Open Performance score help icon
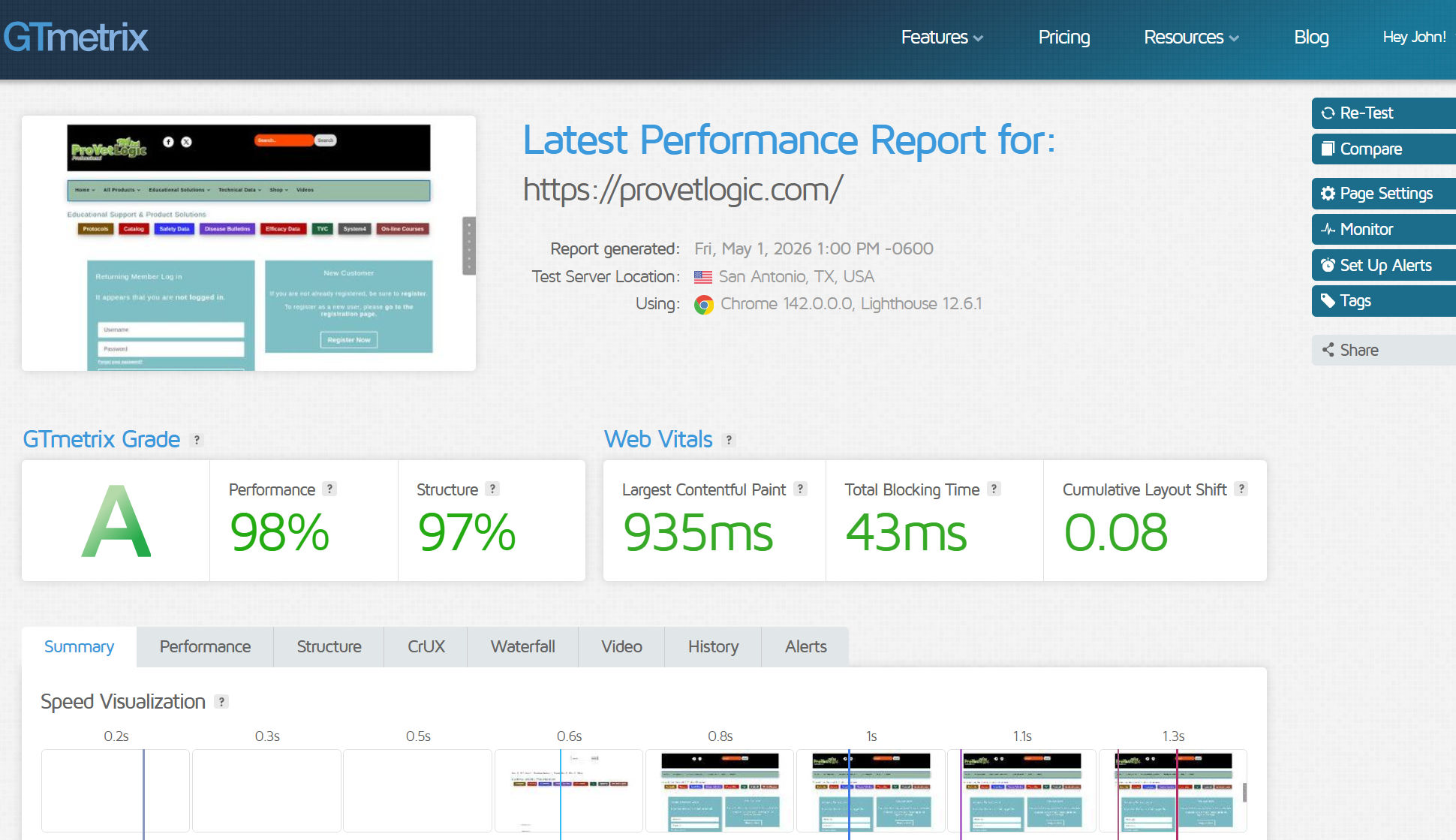 coord(329,489)
